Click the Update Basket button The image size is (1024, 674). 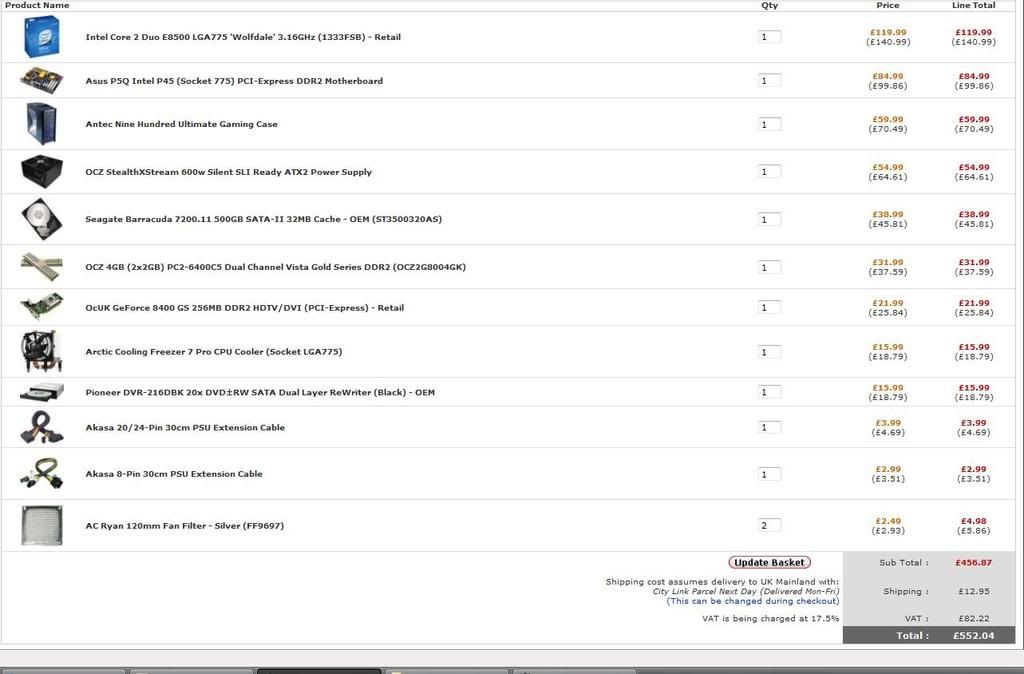click(x=769, y=562)
